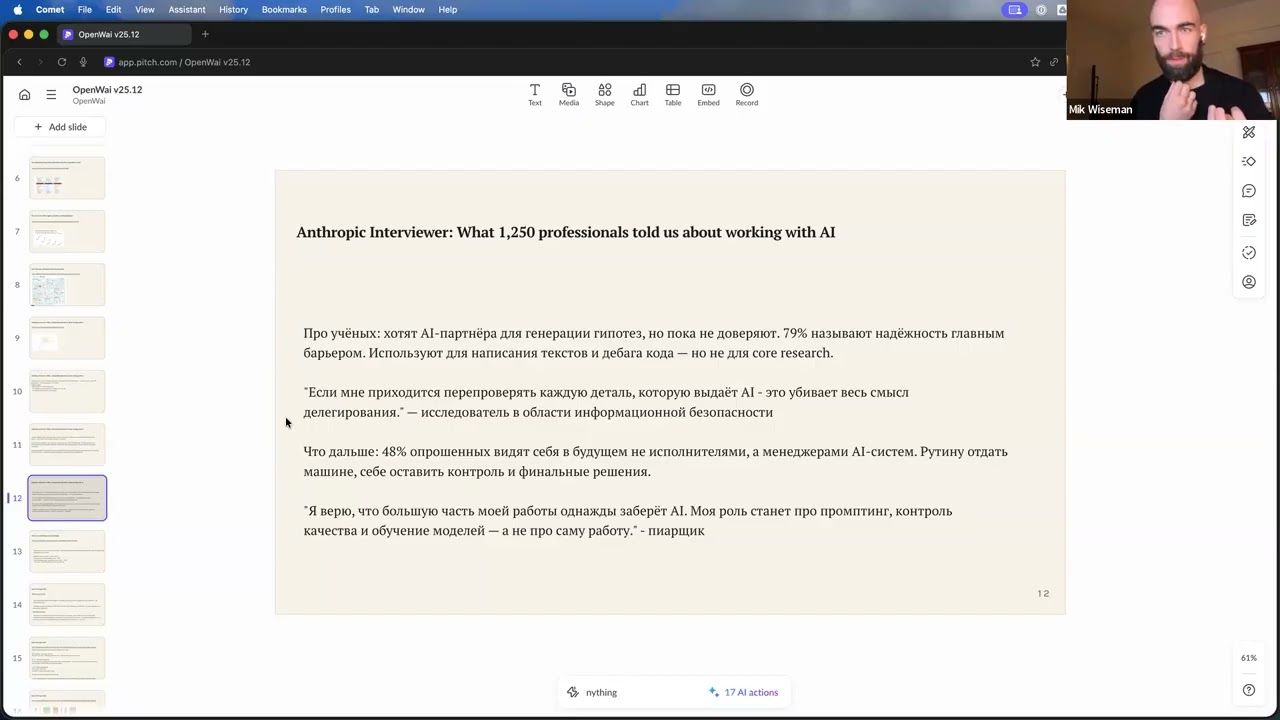This screenshot has width=1280, height=720.
Task: Open the 17 AI actions button
Action: click(743, 692)
